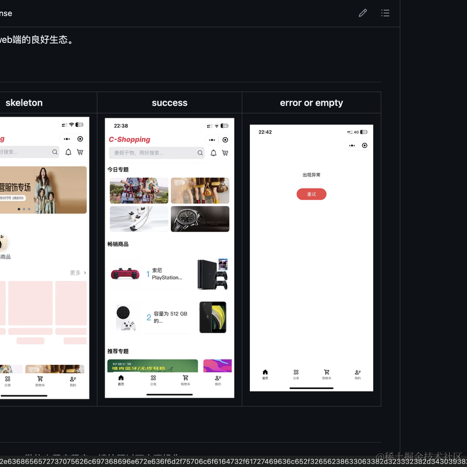Click the search magnifier in skeleton phone
Screen dimensions: 467x467
(55, 152)
